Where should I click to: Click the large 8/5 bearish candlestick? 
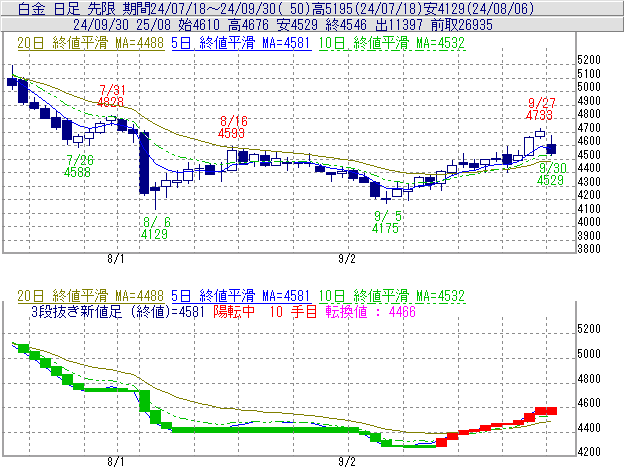click(144, 163)
